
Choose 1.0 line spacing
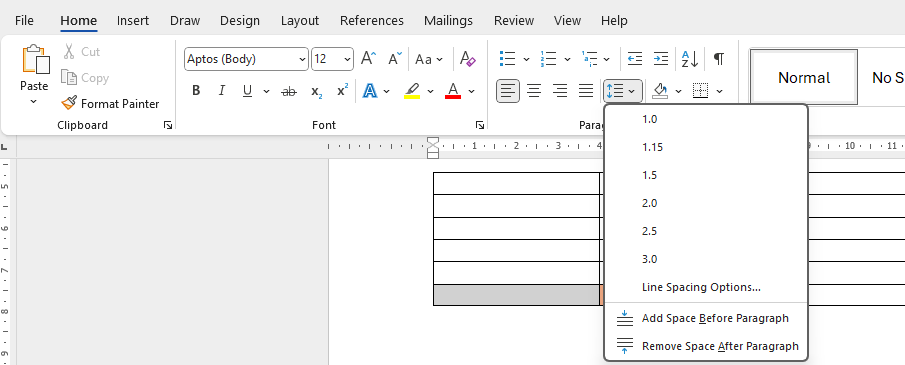705,119
